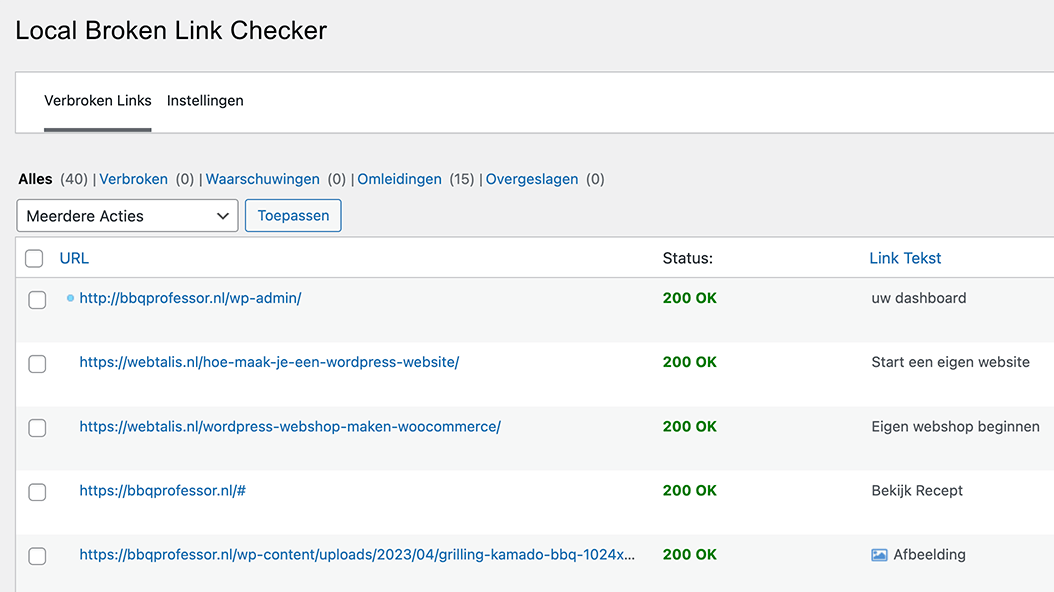Open the webtalis.nl wordpress-webshop link
This screenshot has width=1054, height=592.
[290, 426]
